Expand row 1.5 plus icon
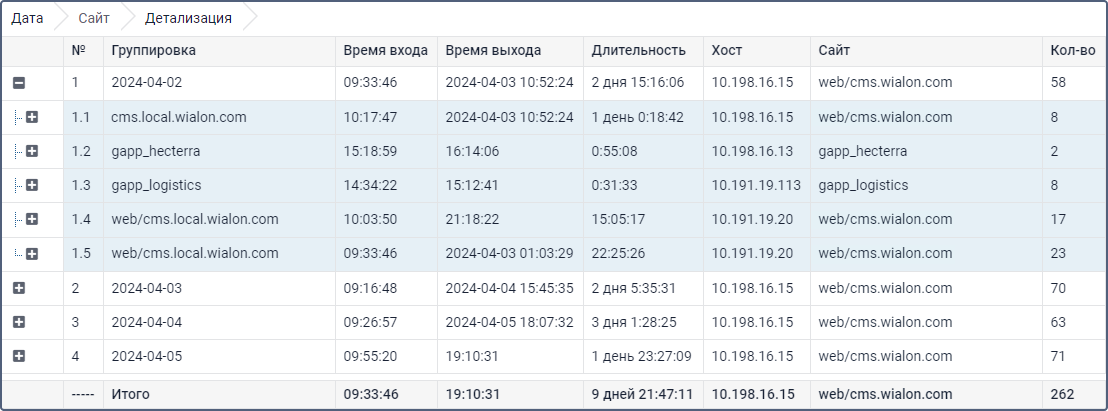 [32, 254]
